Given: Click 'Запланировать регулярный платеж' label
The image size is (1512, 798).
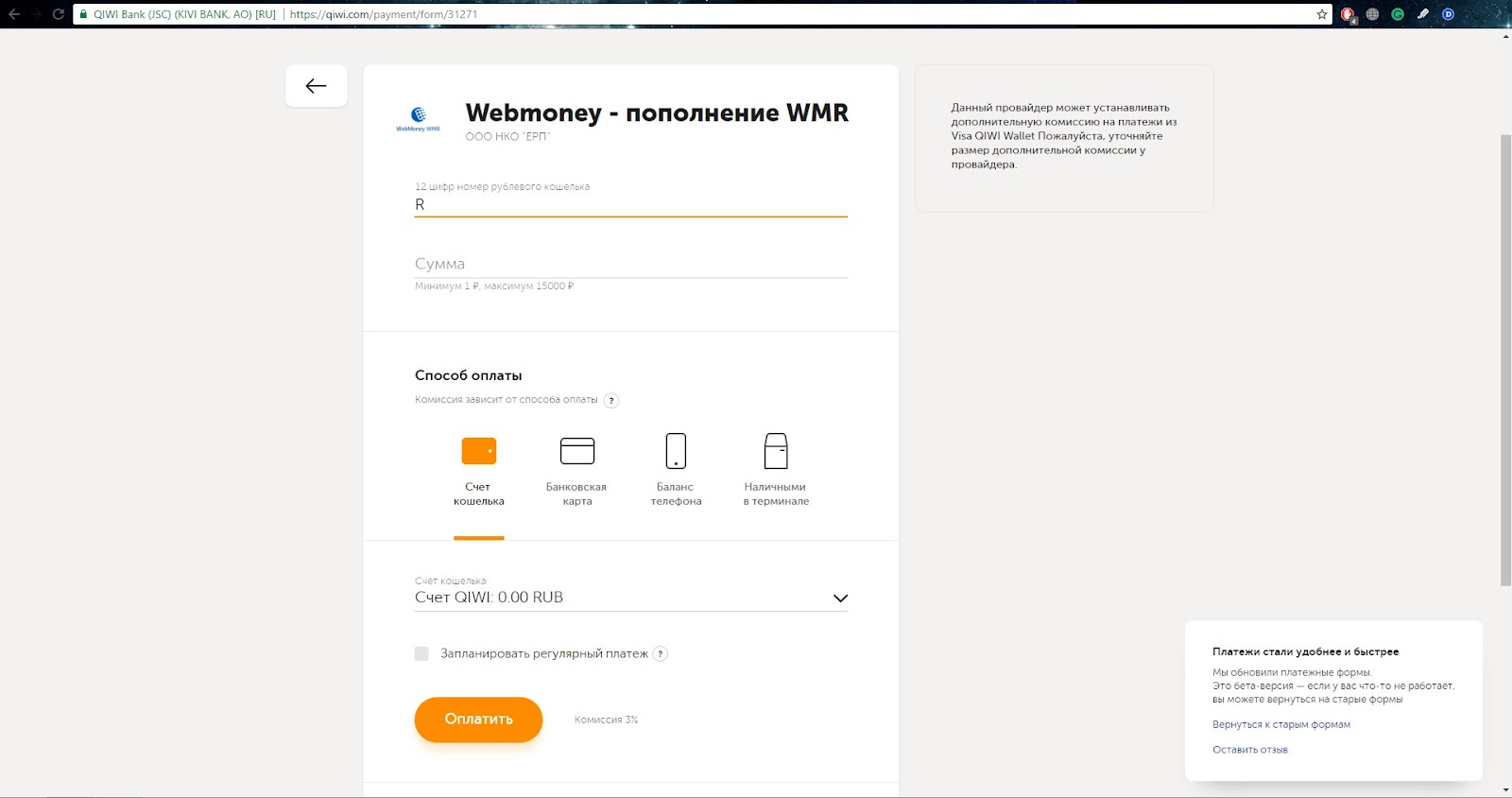Looking at the screenshot, I should pyautogui.click(x=544, y=653).
